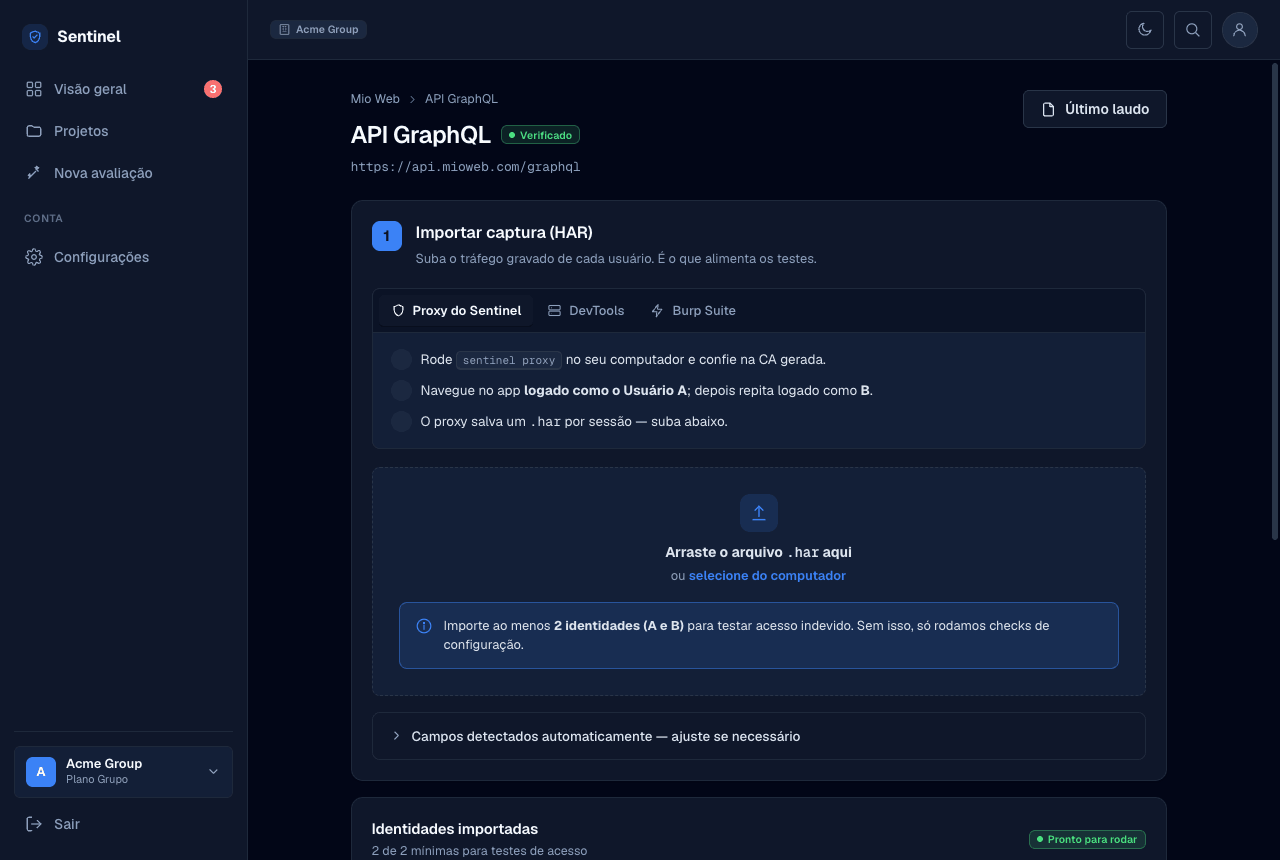
Task: Open the Acme Group workspace switcher
Action: click(x=123, y=772)
